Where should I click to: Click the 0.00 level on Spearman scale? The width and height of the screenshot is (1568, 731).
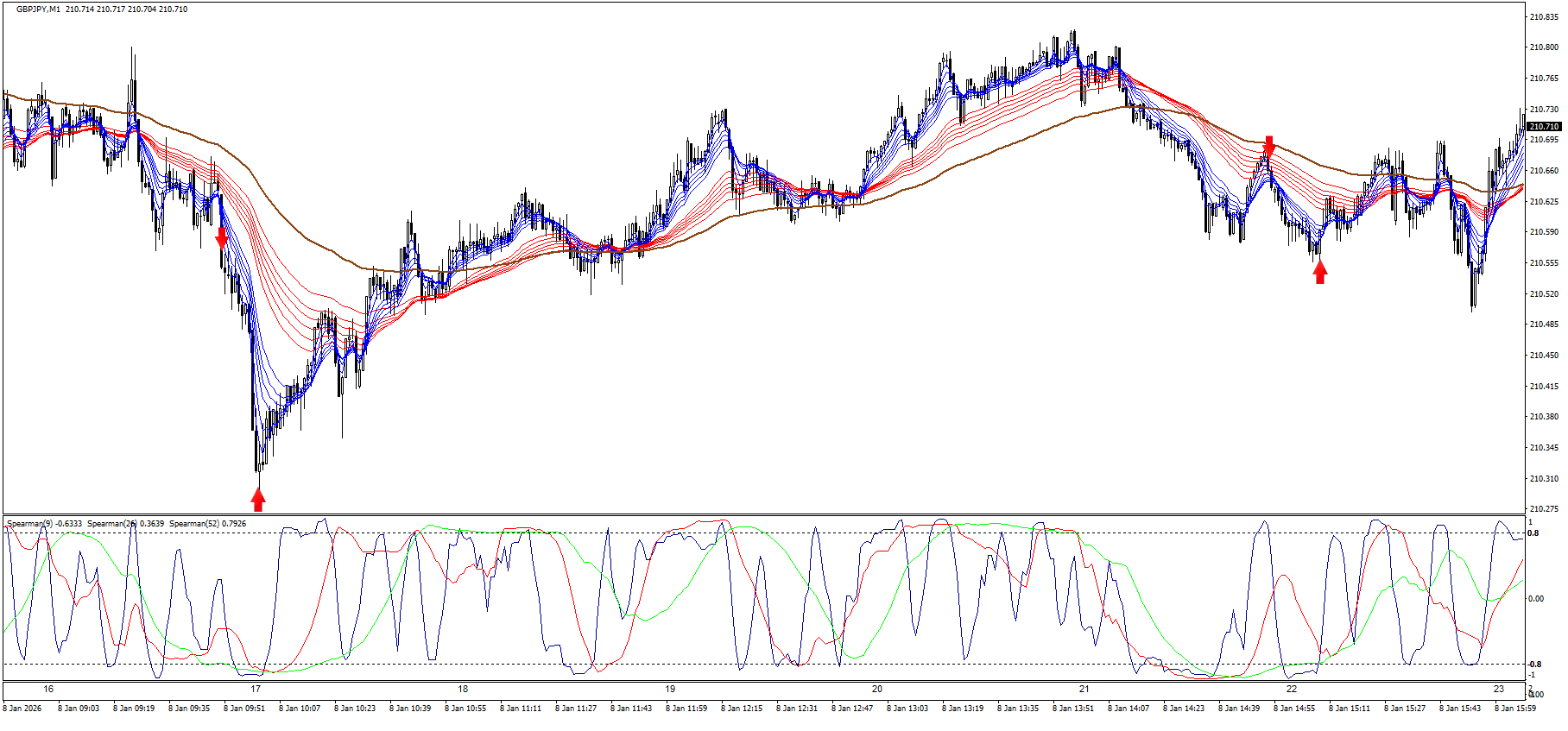click(x=1537, y=598)
